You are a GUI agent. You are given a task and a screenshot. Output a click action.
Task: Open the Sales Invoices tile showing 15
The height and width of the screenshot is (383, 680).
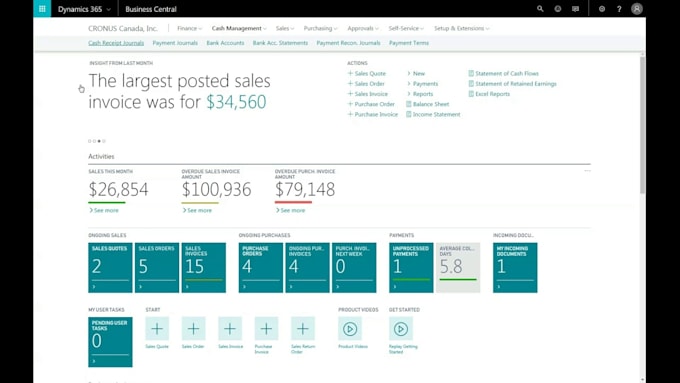coord(204,268)
